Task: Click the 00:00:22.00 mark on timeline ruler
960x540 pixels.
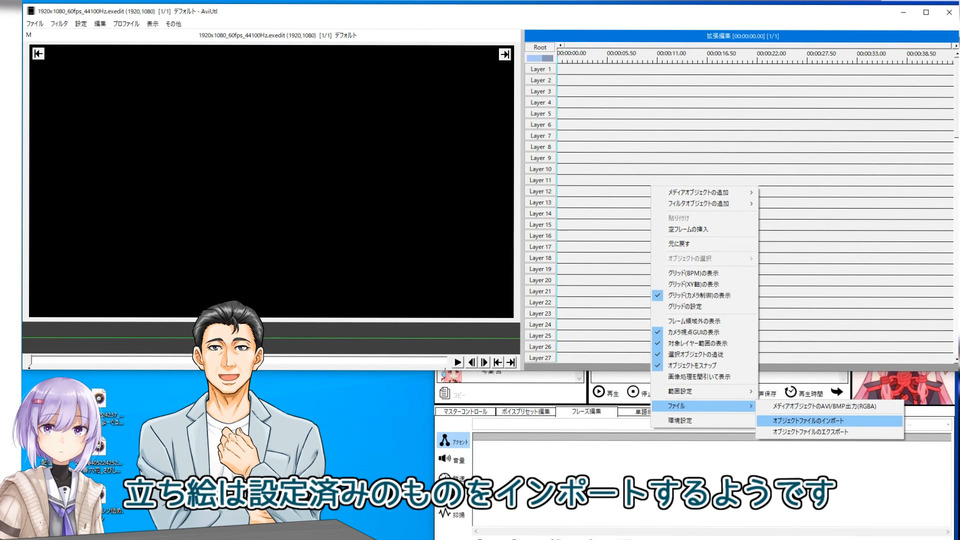Action: coord(771,54)
